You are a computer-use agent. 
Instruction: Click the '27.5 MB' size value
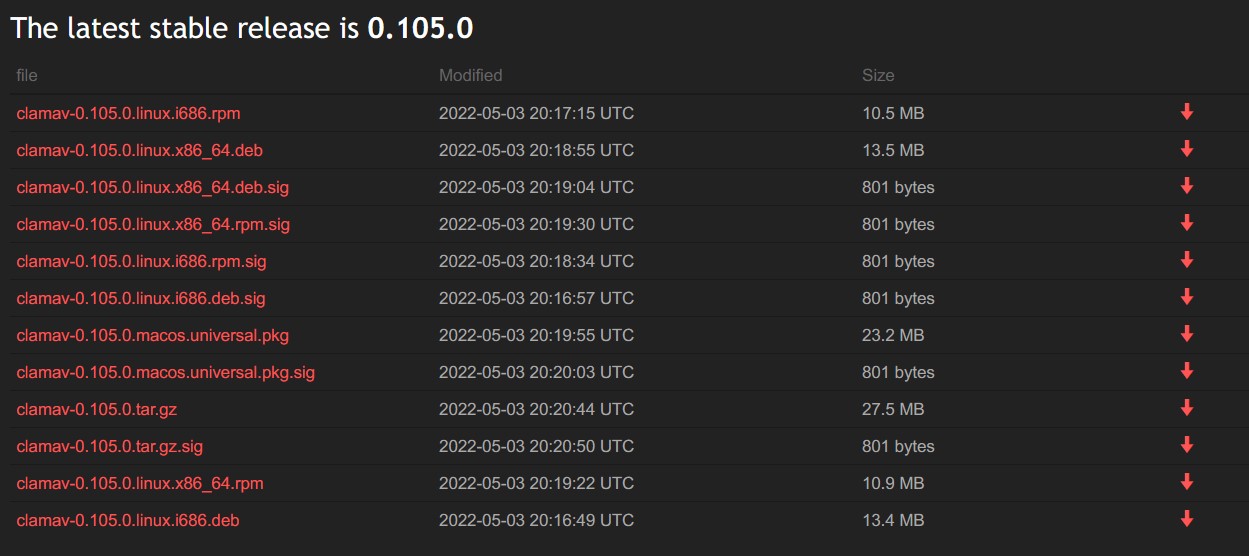[893, 409]
